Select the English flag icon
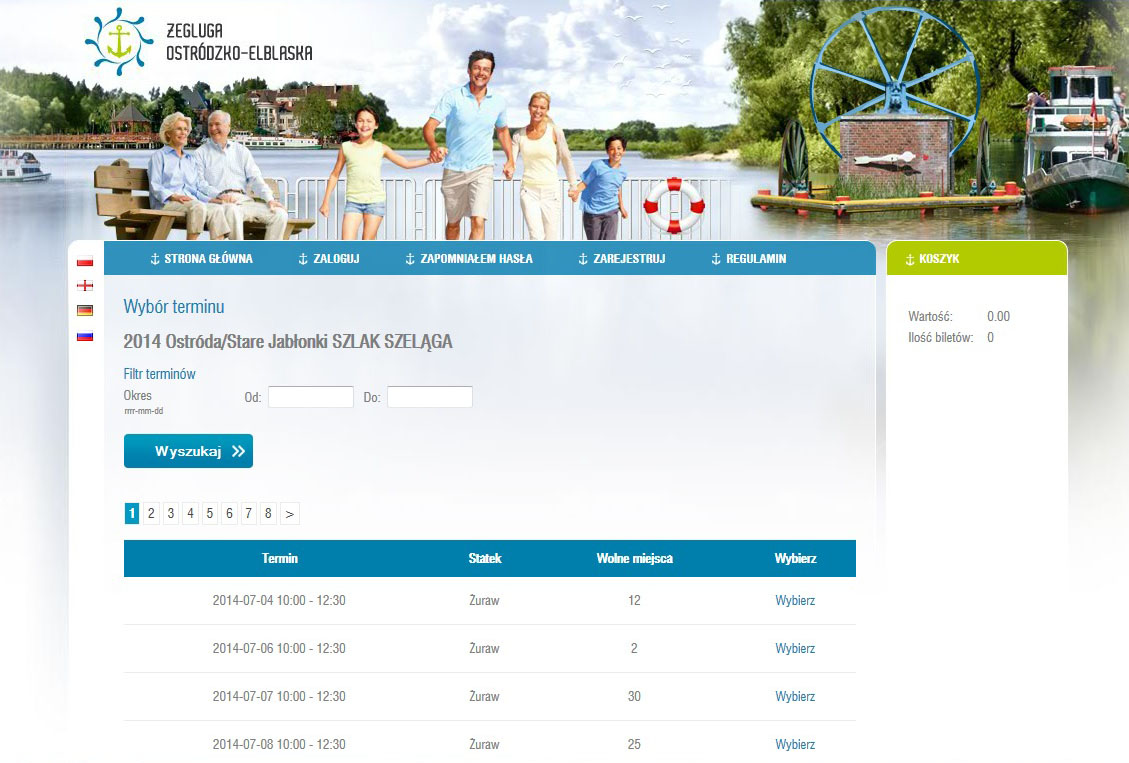Image resolution: width=1129 pixels, height=763 pixels. click(85, 285)
